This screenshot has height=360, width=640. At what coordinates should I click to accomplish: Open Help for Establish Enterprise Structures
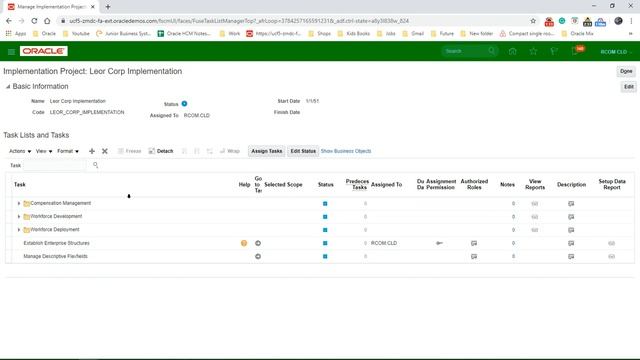244,243
